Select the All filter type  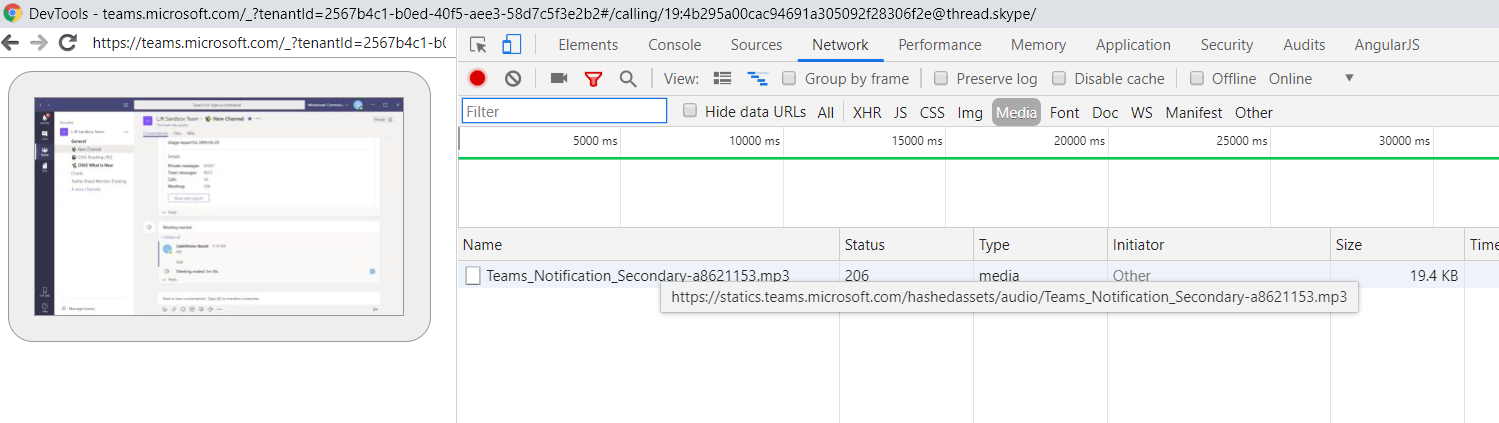point(825,112)
